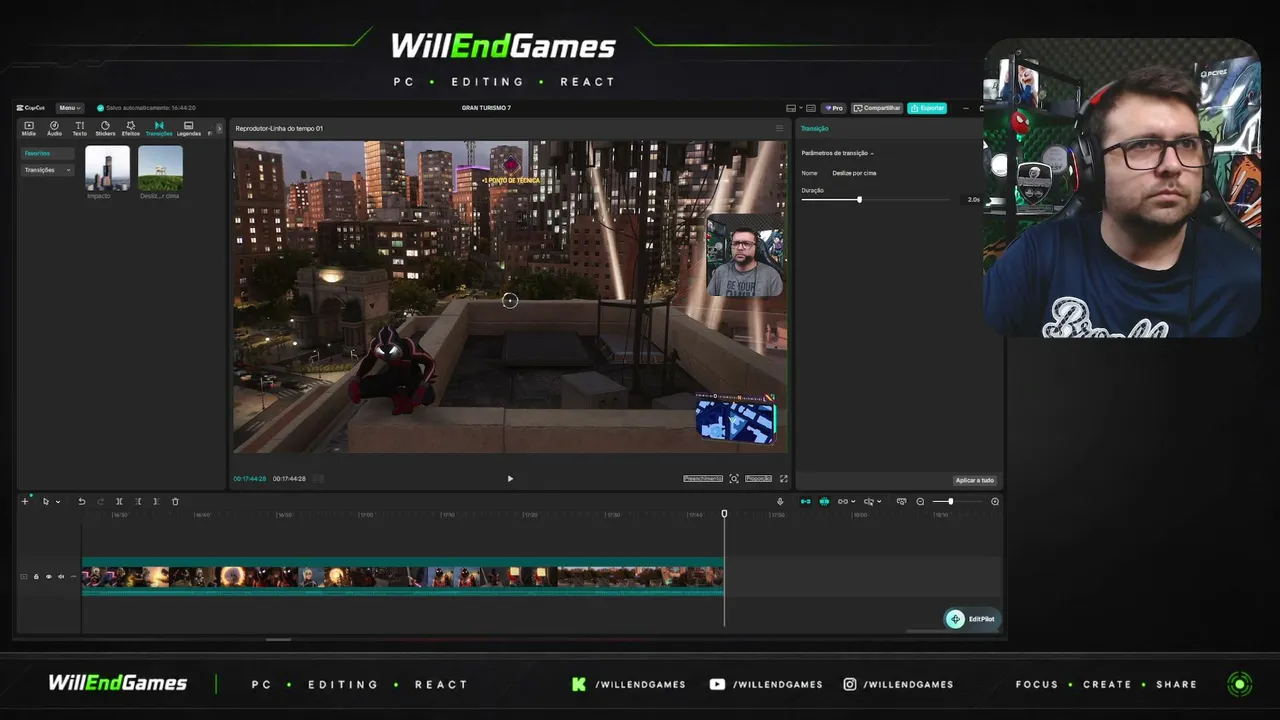
Task: Open the player panel options menu
Action: (780, 128)
